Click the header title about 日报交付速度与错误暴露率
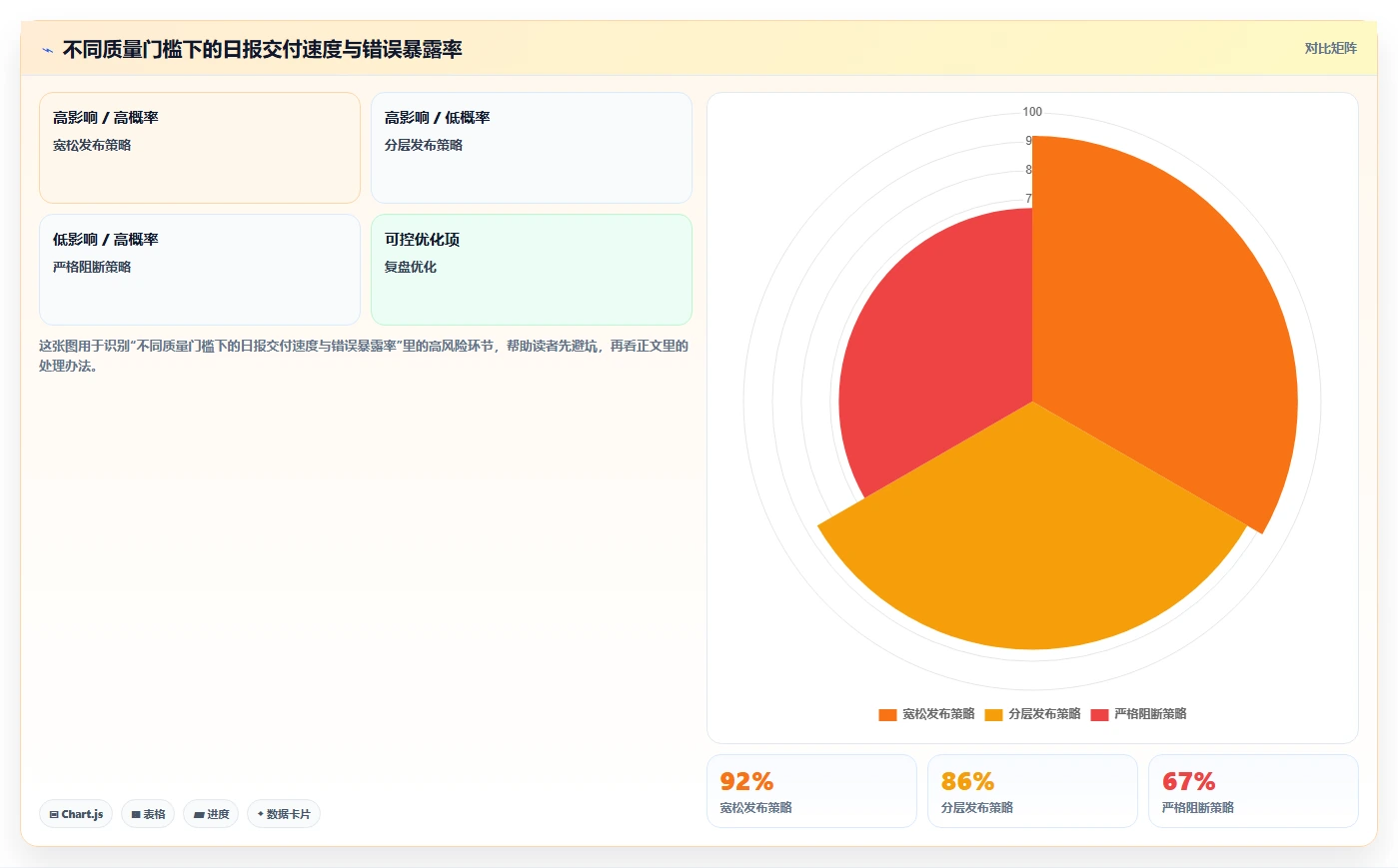 point(262,49)
